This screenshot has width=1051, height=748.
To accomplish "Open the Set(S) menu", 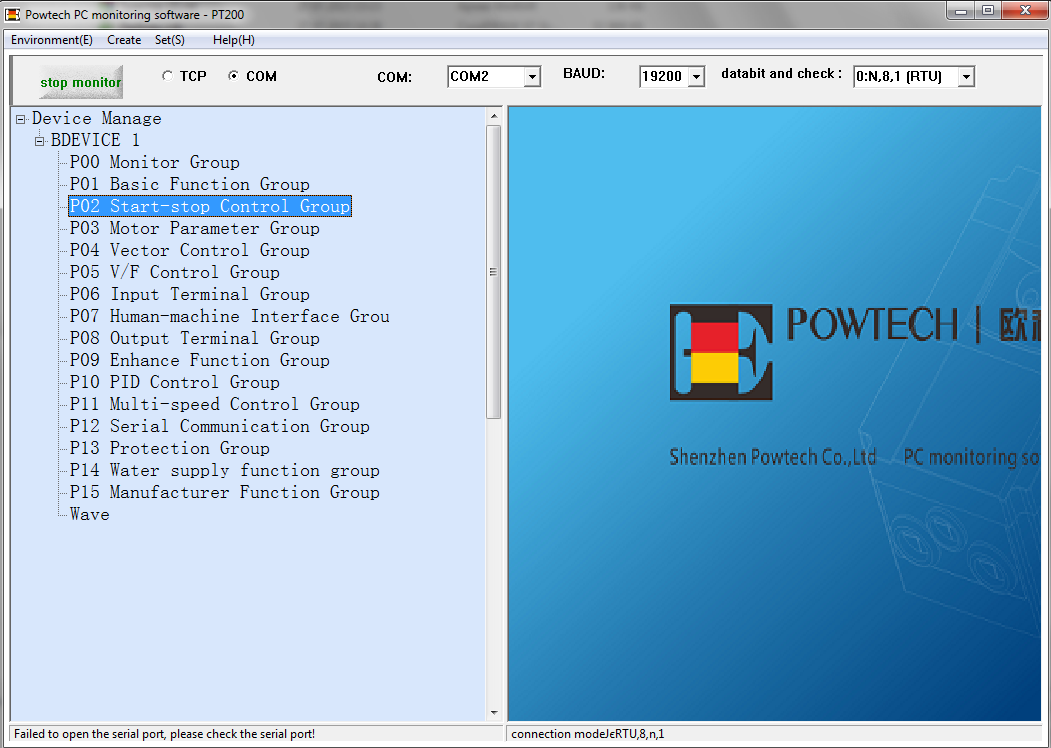I will [170, 40].
